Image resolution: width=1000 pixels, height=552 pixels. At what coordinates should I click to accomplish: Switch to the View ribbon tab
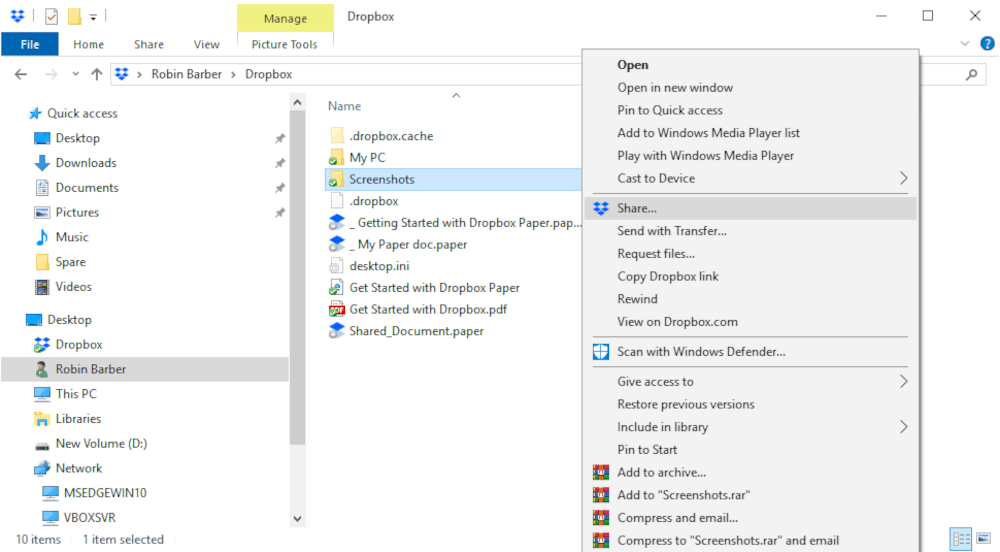pos(206,44)
